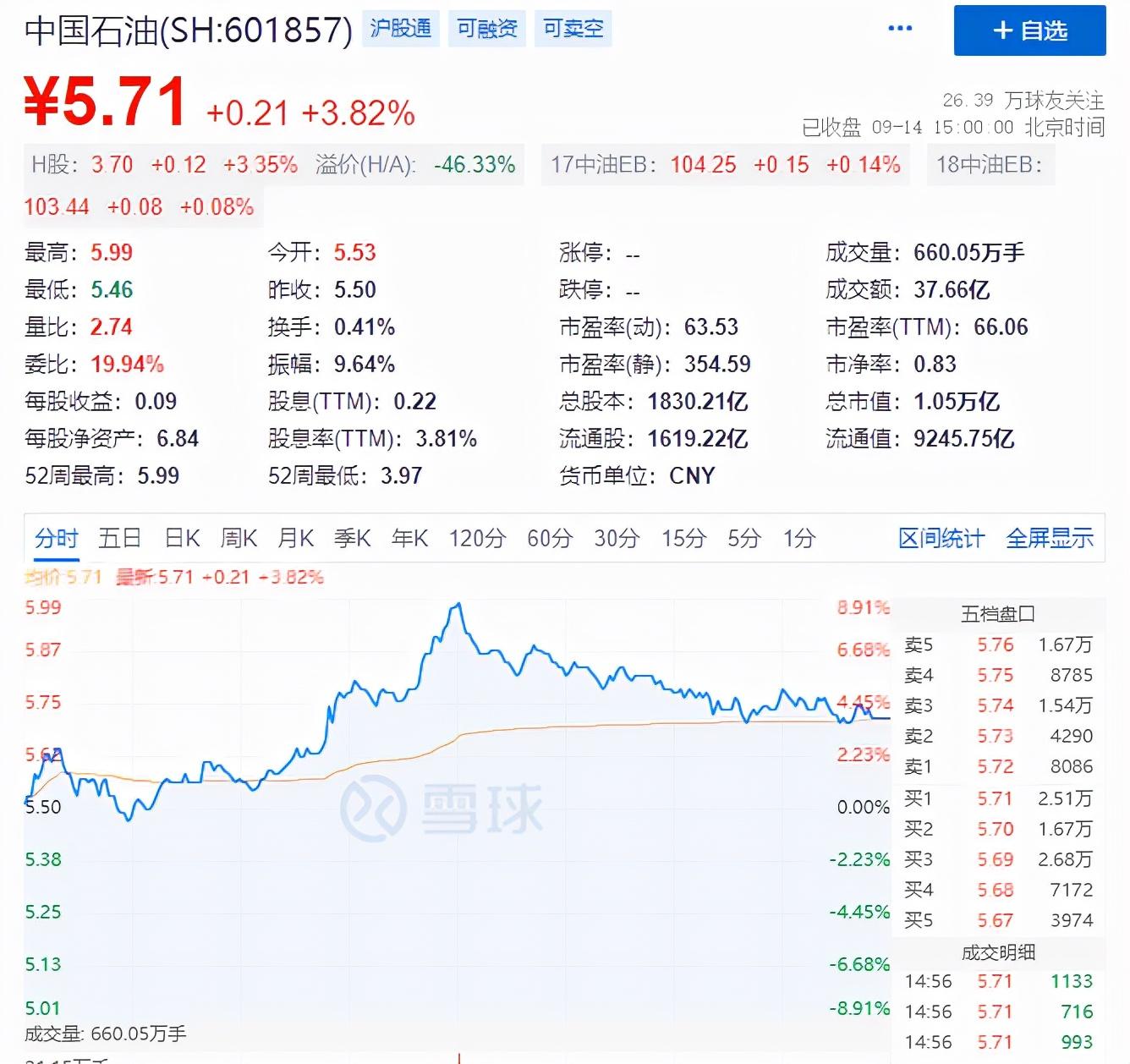Select the 买4 order row at 5.68
The image size is (1130, 1064).
point(998,890)
